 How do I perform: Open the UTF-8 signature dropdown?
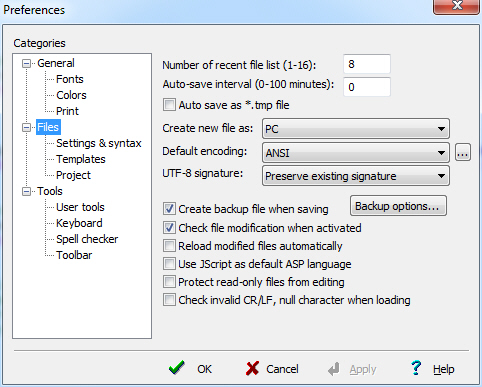point(356,176)
